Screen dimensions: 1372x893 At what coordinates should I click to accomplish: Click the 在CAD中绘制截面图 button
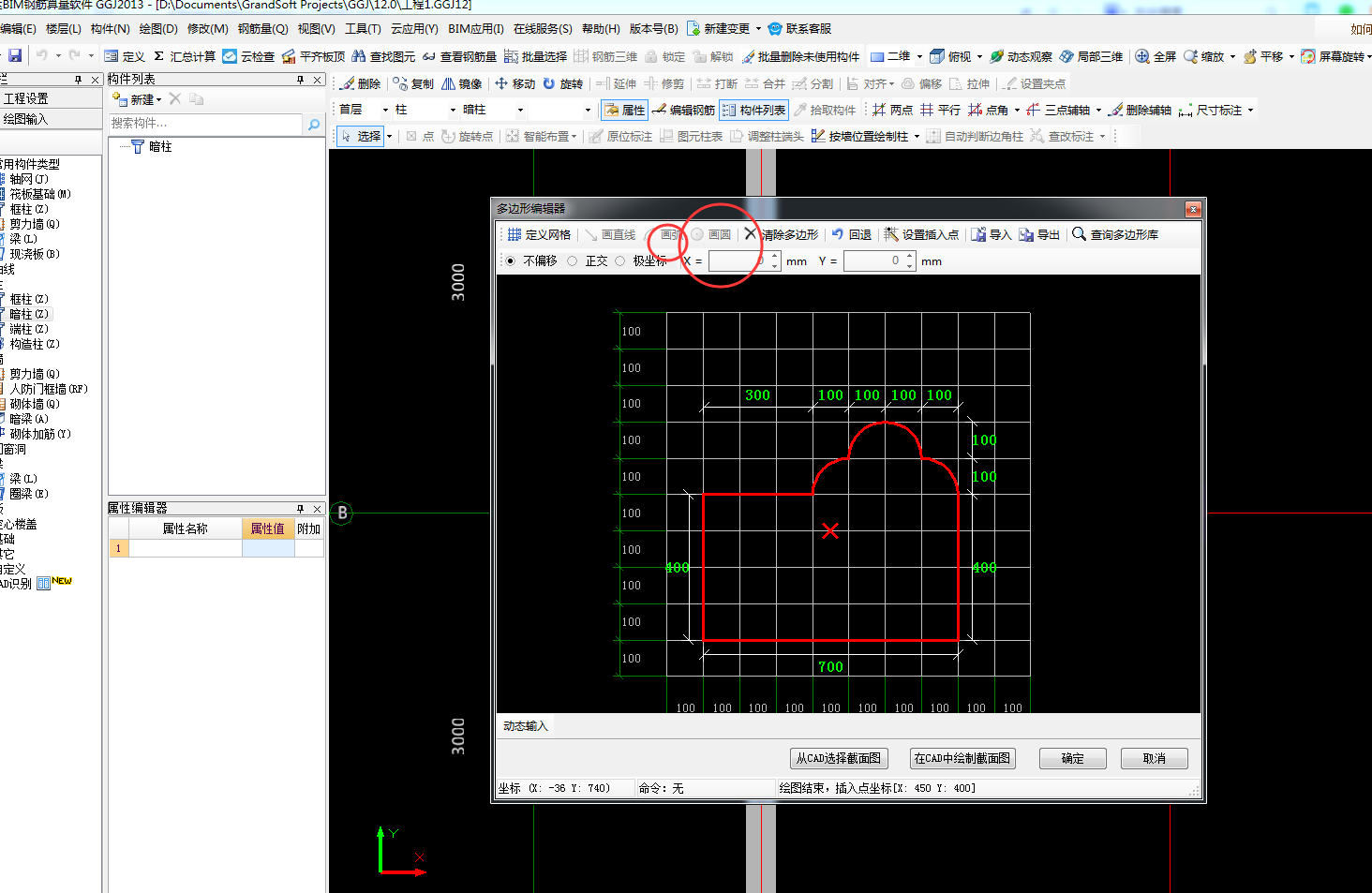pos(962,758)
